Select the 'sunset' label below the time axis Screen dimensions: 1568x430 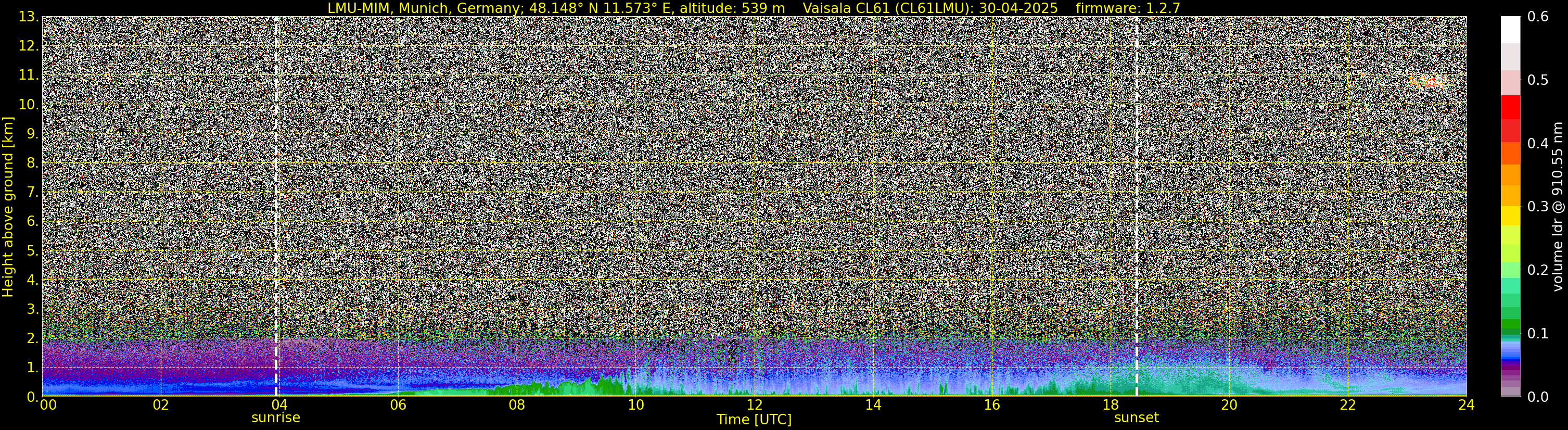click(x=1136, y=418)
